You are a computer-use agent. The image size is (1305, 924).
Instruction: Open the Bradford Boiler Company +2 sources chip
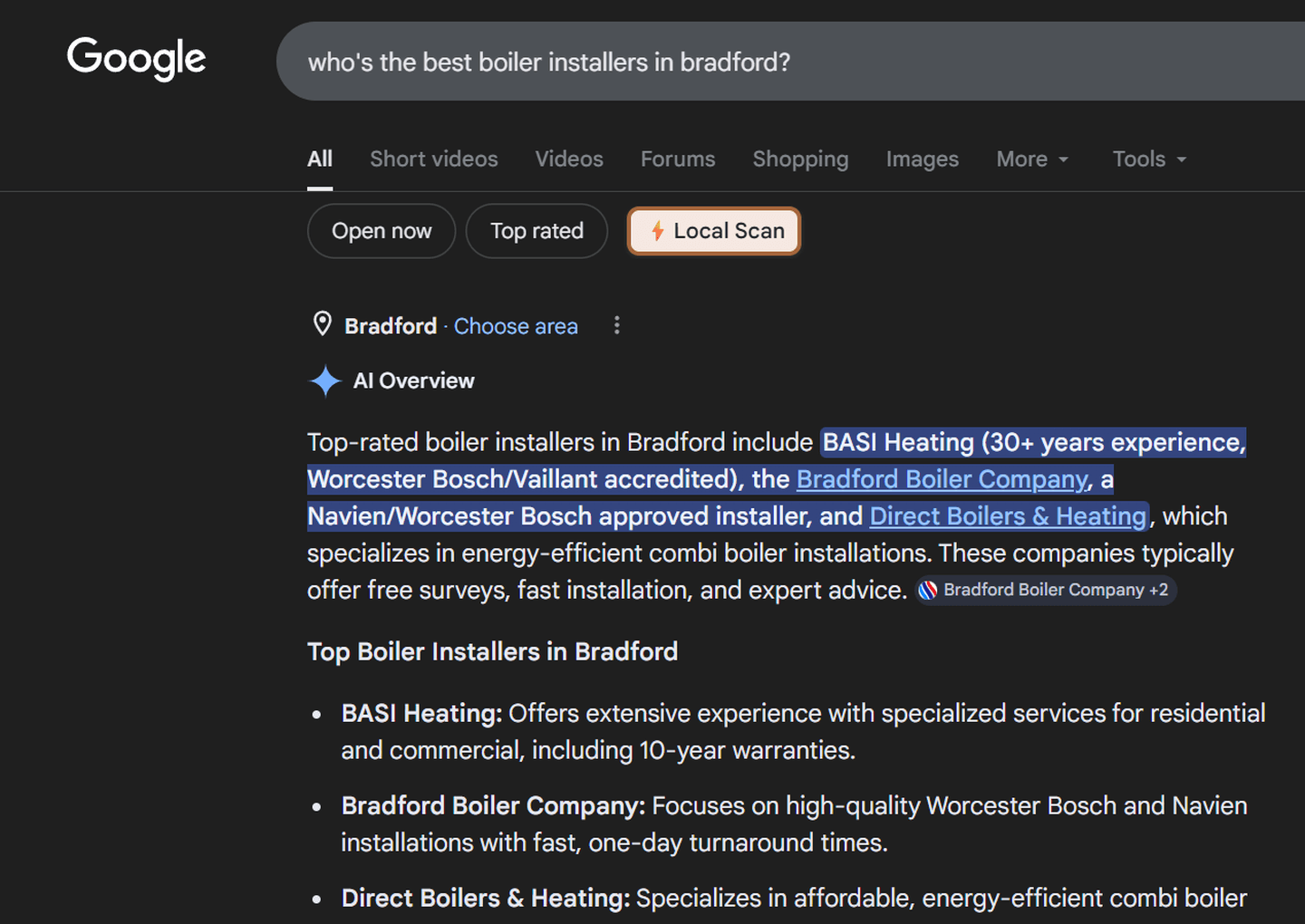coord(1045,591)
